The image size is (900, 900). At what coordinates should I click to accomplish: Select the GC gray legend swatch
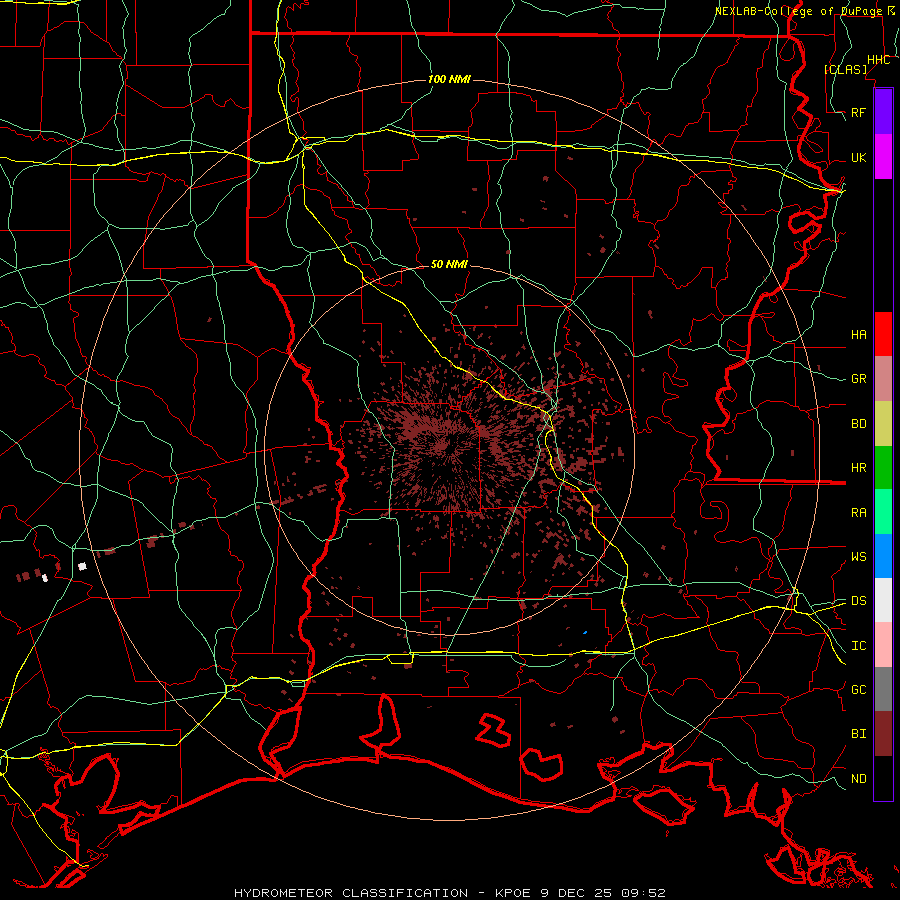point(883,689)
